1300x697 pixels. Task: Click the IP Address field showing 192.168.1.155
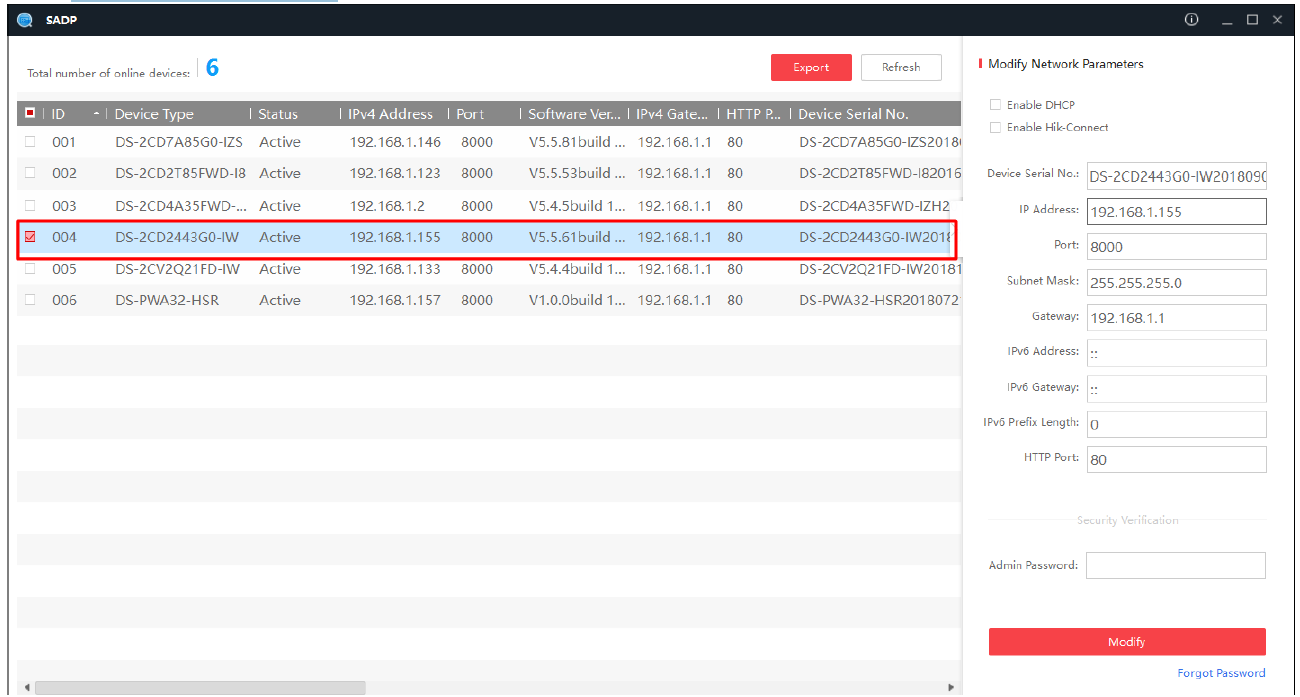tap(1176, 211)
